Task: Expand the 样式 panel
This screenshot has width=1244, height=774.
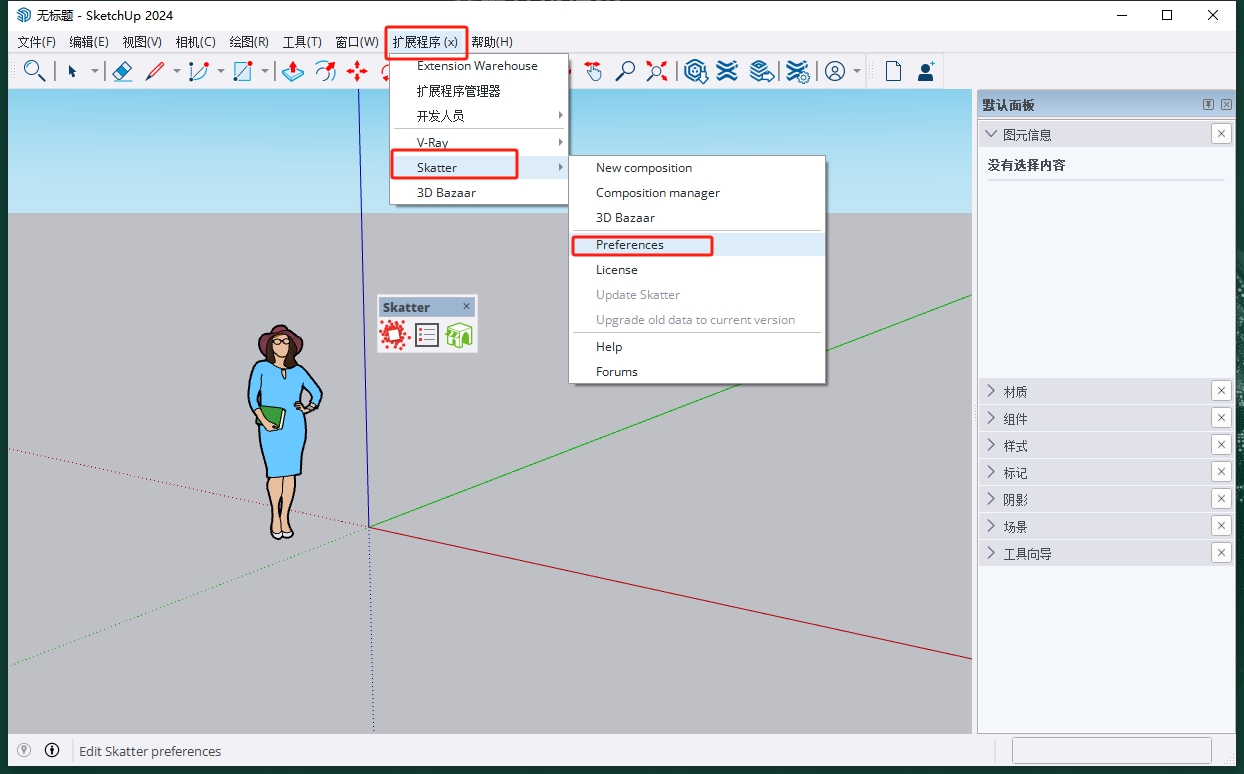Action: (991, 445)
